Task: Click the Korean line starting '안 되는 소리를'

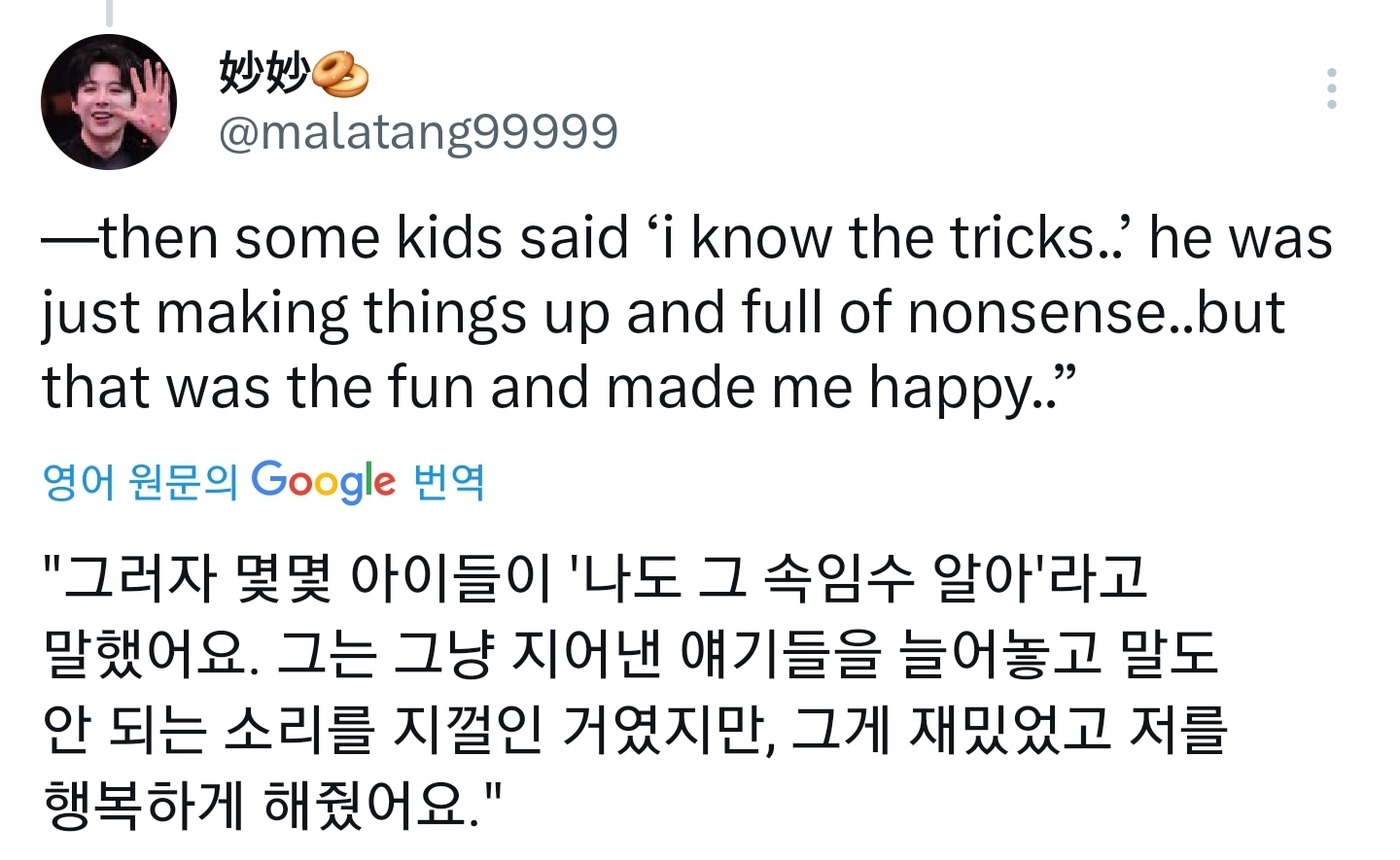Action: (x=634, y=729)
